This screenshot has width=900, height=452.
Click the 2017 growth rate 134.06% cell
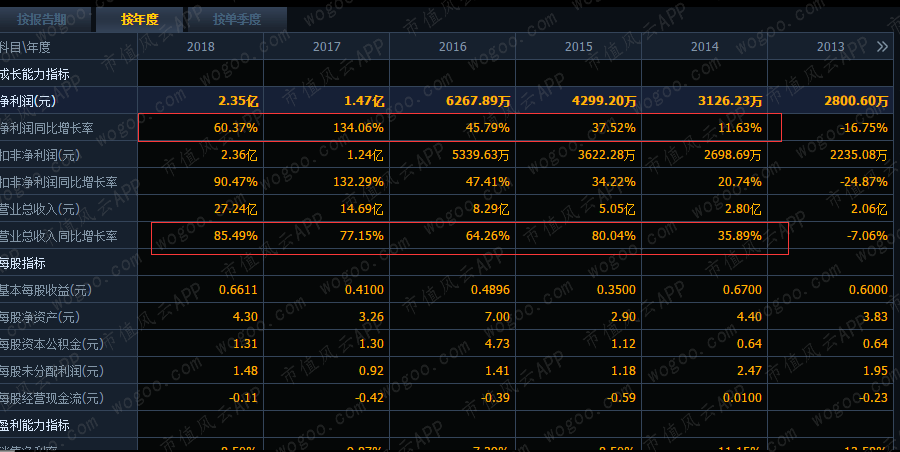click(x=358, y=128)
